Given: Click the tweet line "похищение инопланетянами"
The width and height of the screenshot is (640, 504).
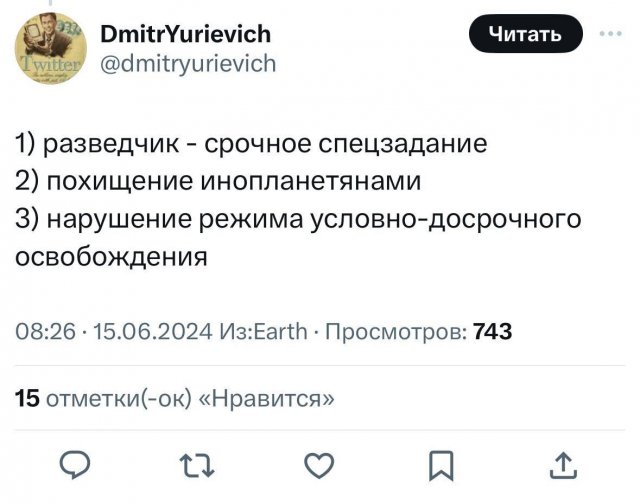Looking at the screenshot, I should point(229,180).
